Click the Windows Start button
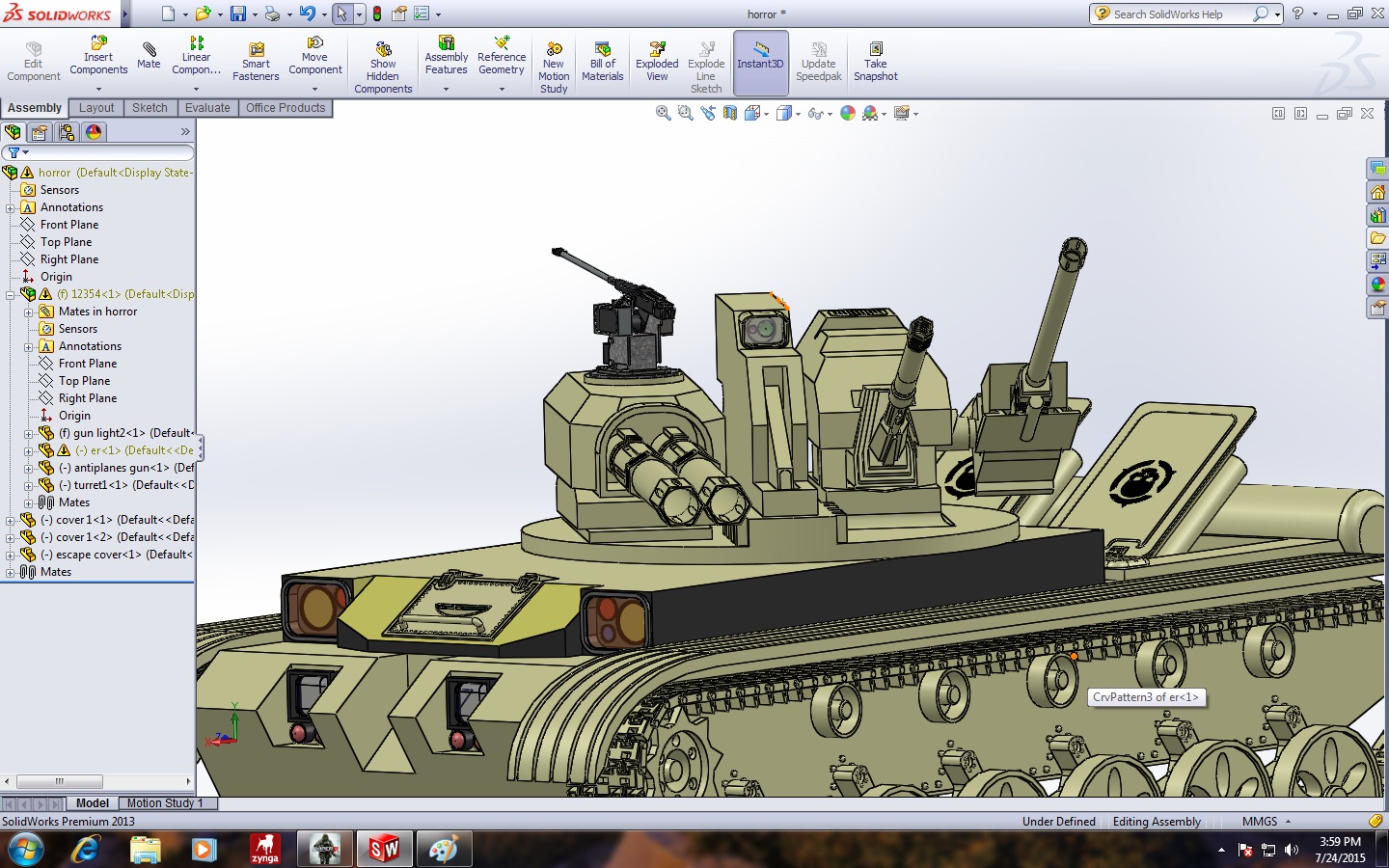Screen dimensions: 1389x868 26,850
